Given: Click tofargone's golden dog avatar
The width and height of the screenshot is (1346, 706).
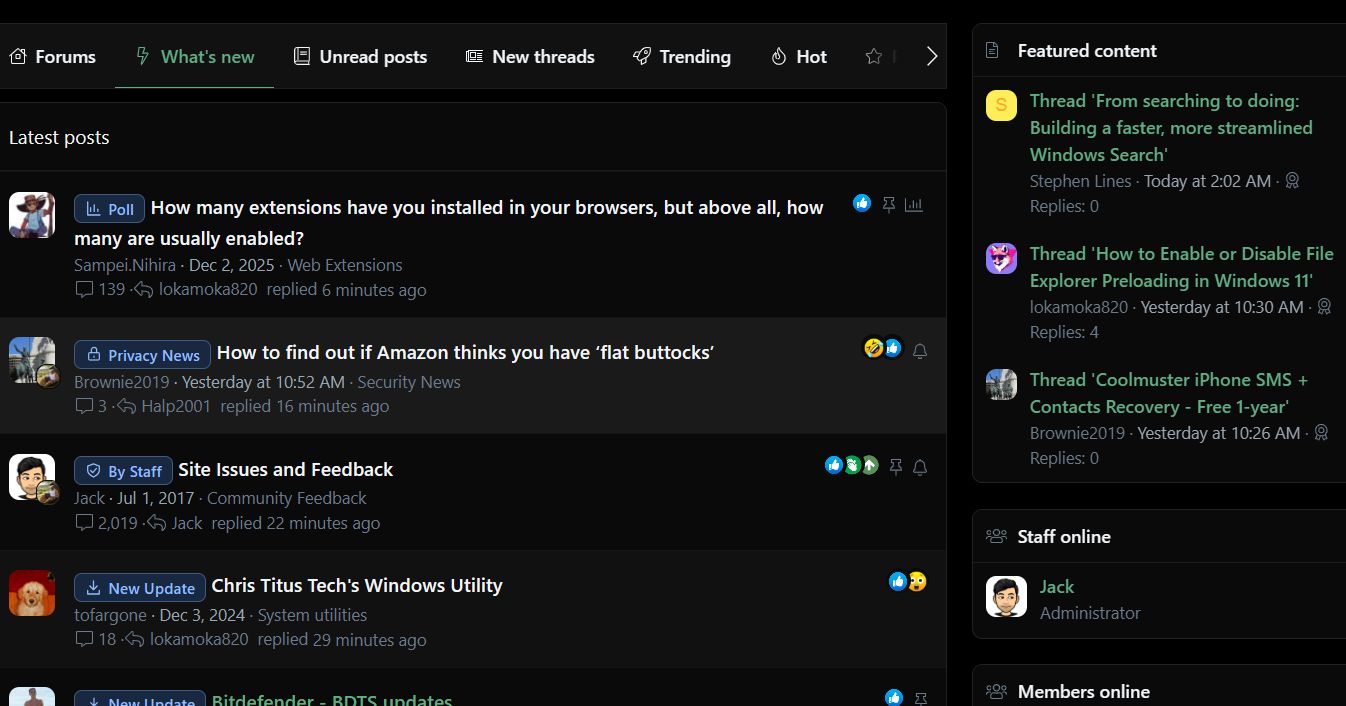Looking at the screenshot, I should (x=32, y=593).
